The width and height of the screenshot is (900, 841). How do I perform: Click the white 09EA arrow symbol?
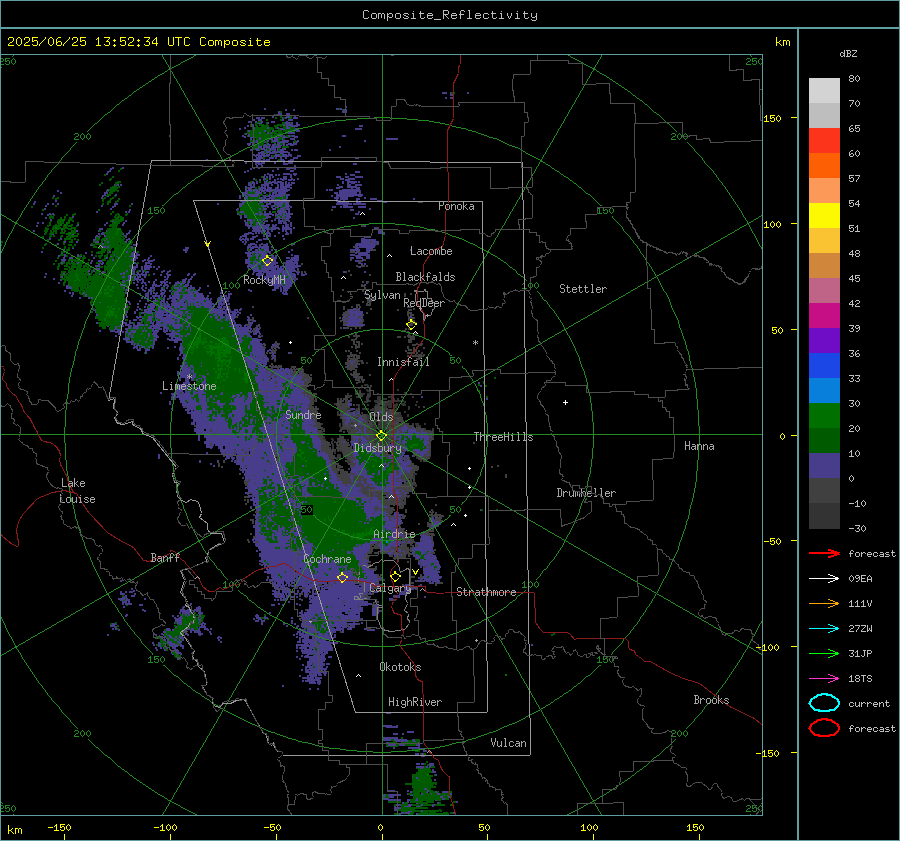(x=824, y=578)
